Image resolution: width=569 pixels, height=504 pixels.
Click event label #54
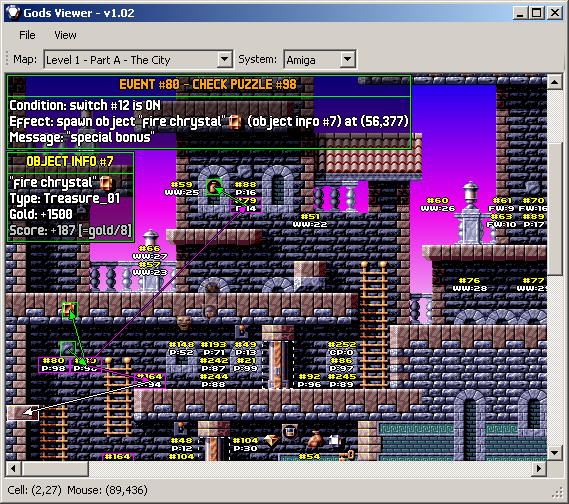click(310, 456)
